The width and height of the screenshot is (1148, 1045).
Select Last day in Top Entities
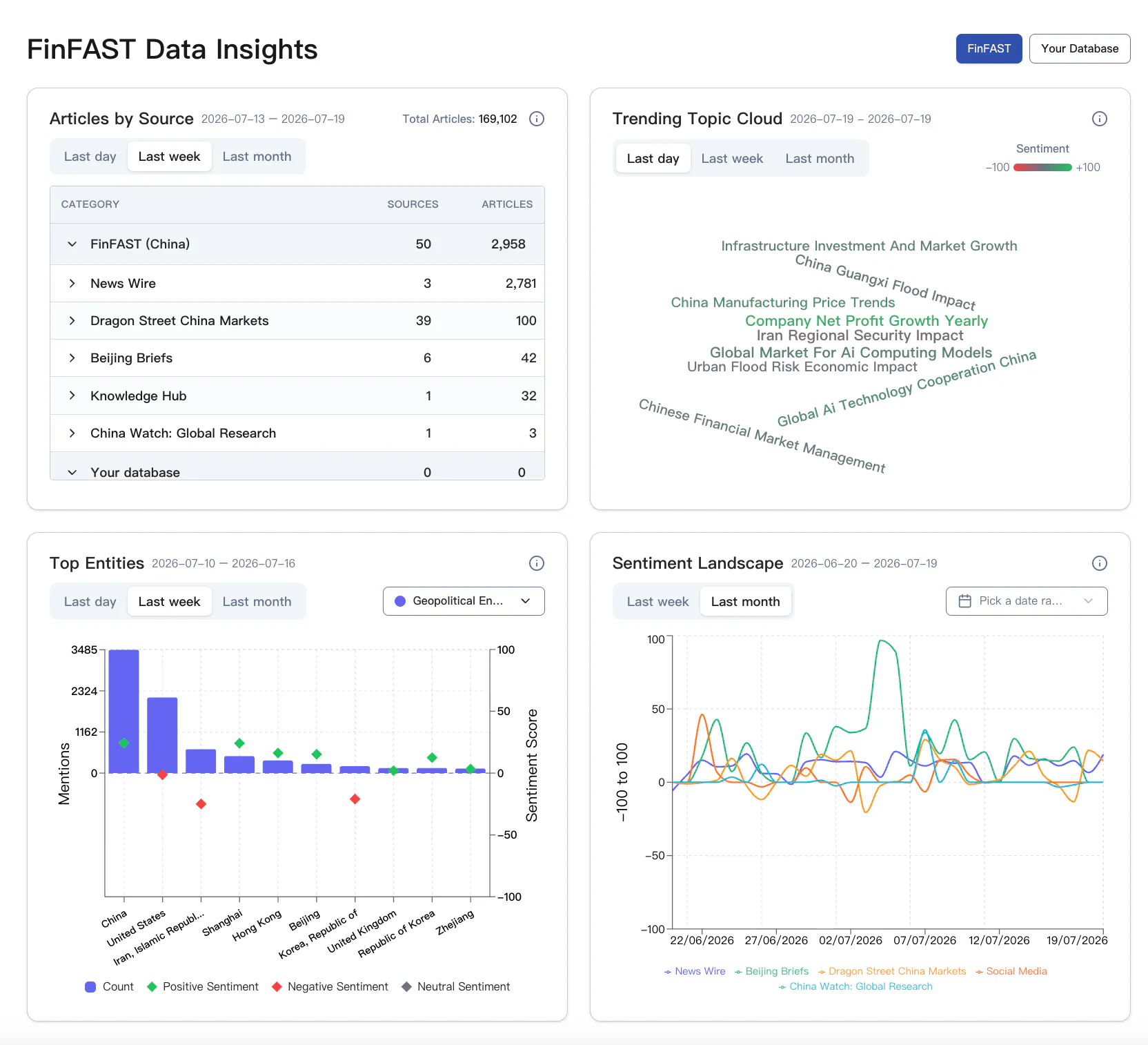pyautogui.click(x=90, y=602)
